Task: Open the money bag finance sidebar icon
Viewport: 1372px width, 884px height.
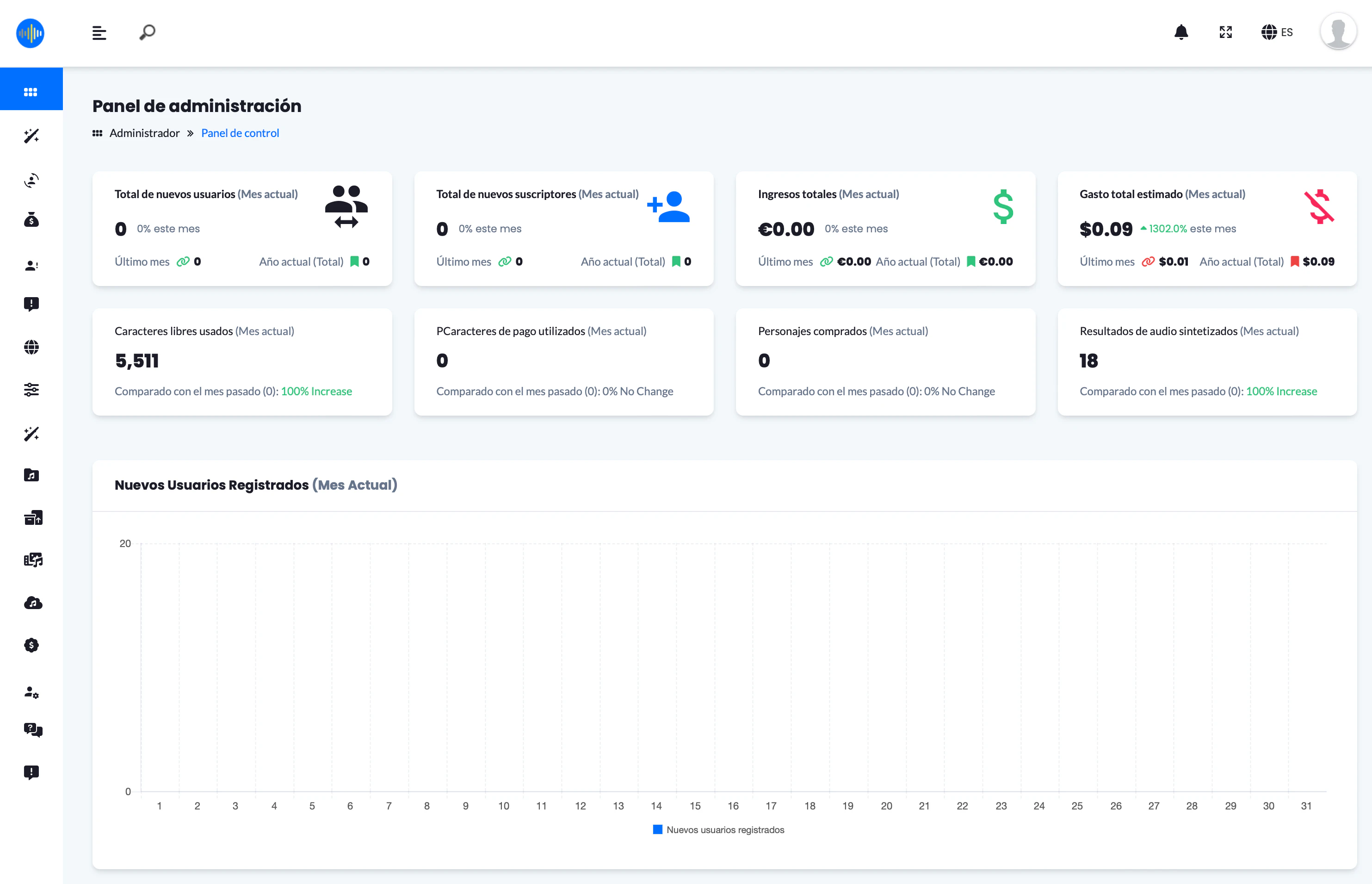Action: pyautogui.click(x=31, y=220)
